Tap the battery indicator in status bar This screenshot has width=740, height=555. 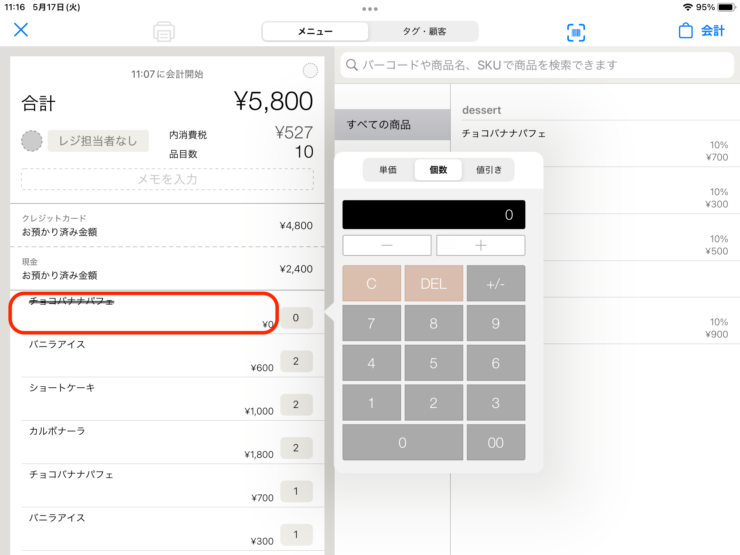(x=726, y=7)
